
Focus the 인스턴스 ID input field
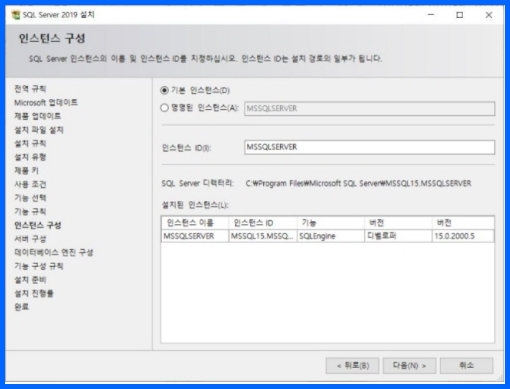click(x=369, y=147)
